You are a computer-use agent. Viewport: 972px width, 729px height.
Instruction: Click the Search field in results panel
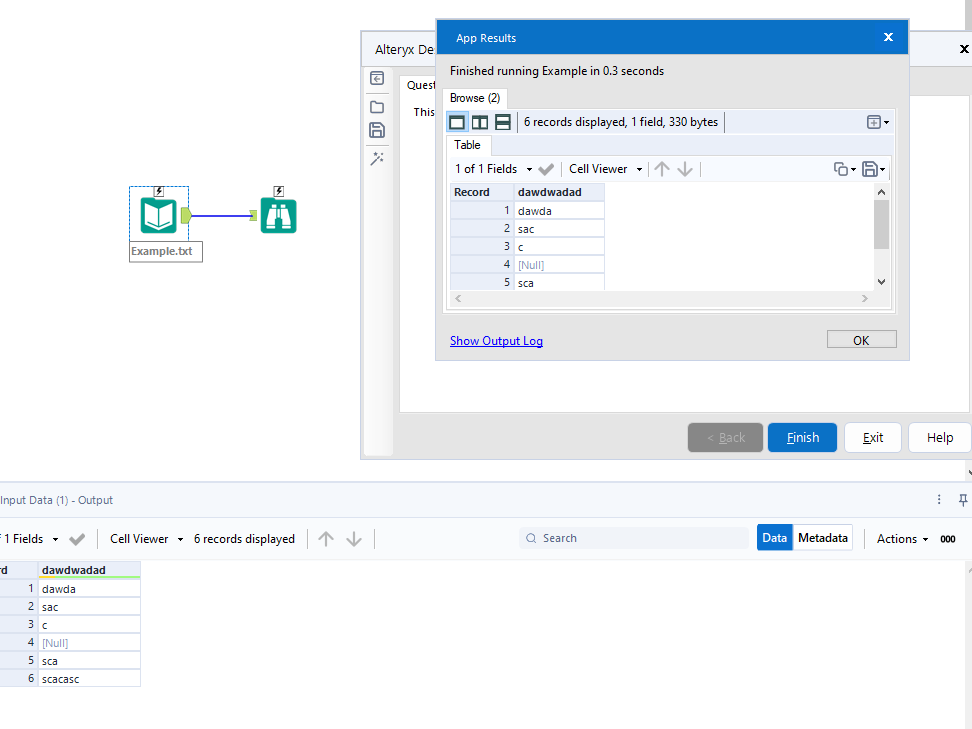click(634, 538)
